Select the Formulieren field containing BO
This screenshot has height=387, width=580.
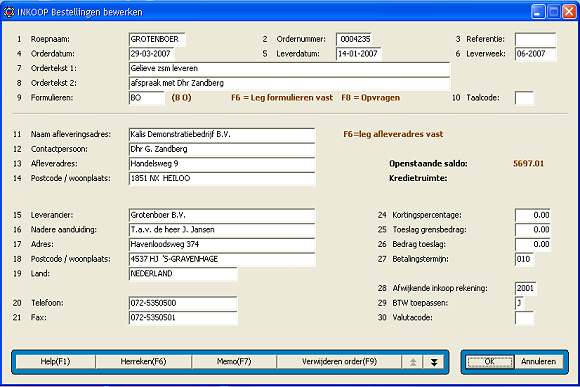click(146, 98)
